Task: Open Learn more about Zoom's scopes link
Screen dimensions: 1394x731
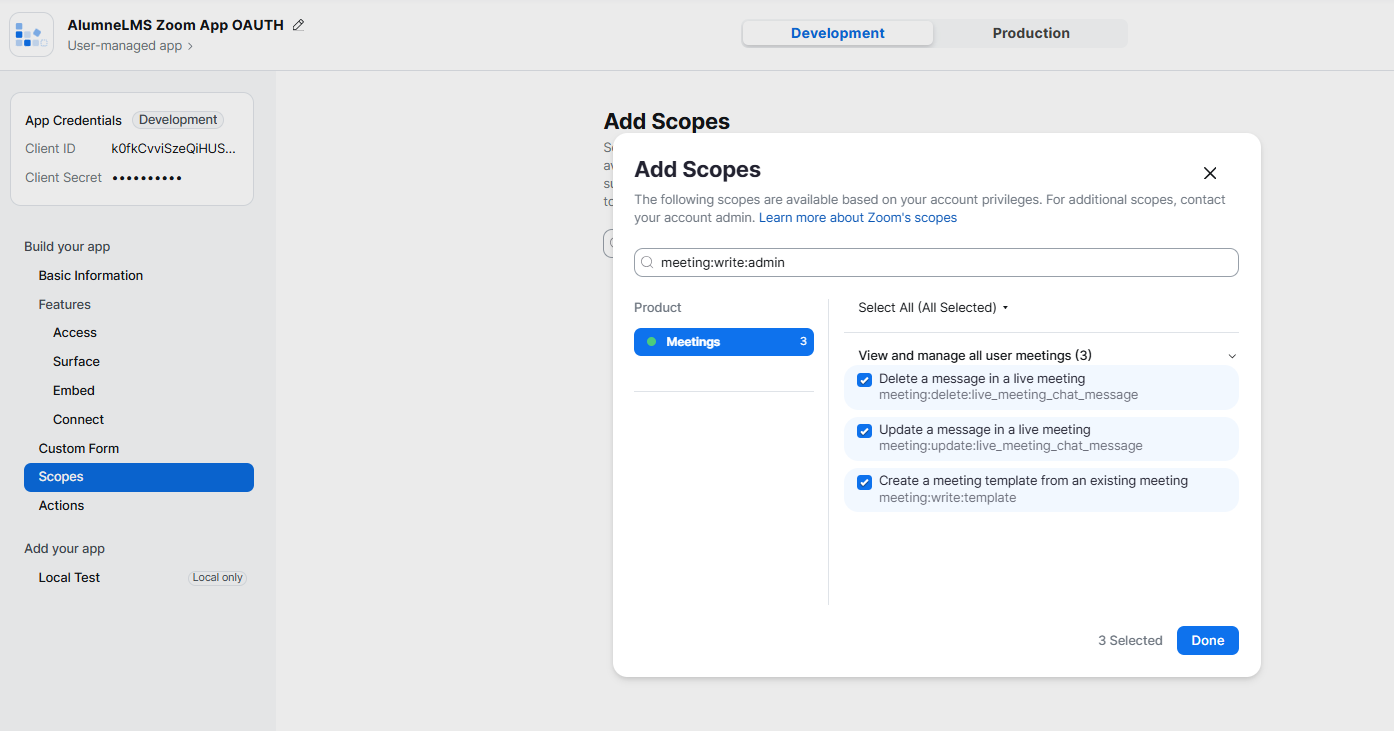Action: [857, 218]
